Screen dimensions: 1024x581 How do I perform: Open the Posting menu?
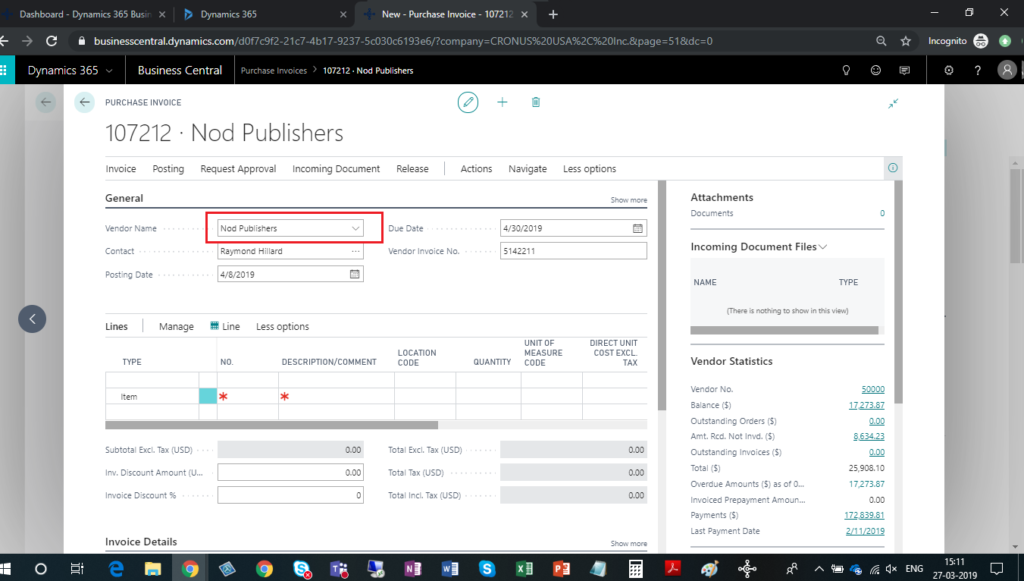point(168,169)
